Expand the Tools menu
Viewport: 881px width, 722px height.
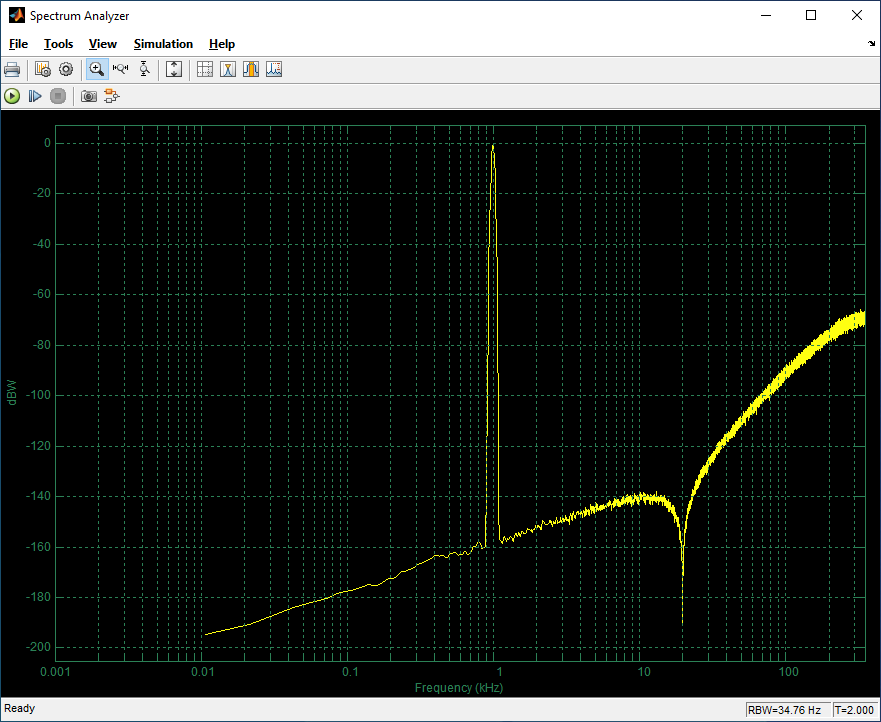click(x=59, y=44)
